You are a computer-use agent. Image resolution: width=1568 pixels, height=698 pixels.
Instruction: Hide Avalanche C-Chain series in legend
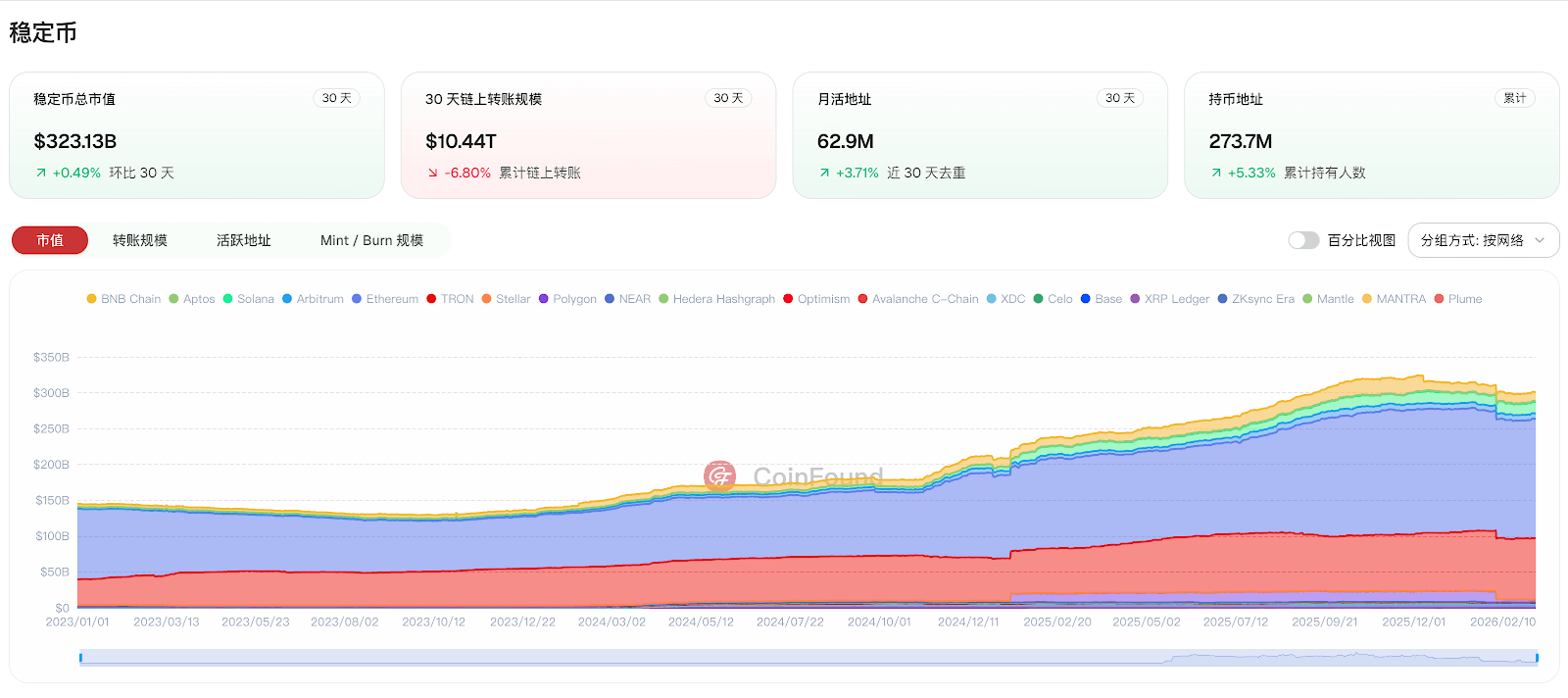click(x=924, y=299)
